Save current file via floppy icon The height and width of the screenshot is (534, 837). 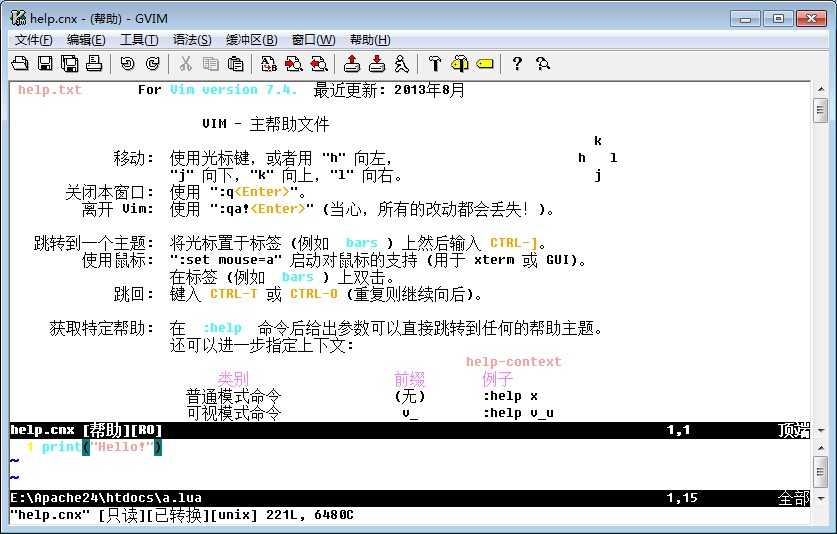click(45, 64)
